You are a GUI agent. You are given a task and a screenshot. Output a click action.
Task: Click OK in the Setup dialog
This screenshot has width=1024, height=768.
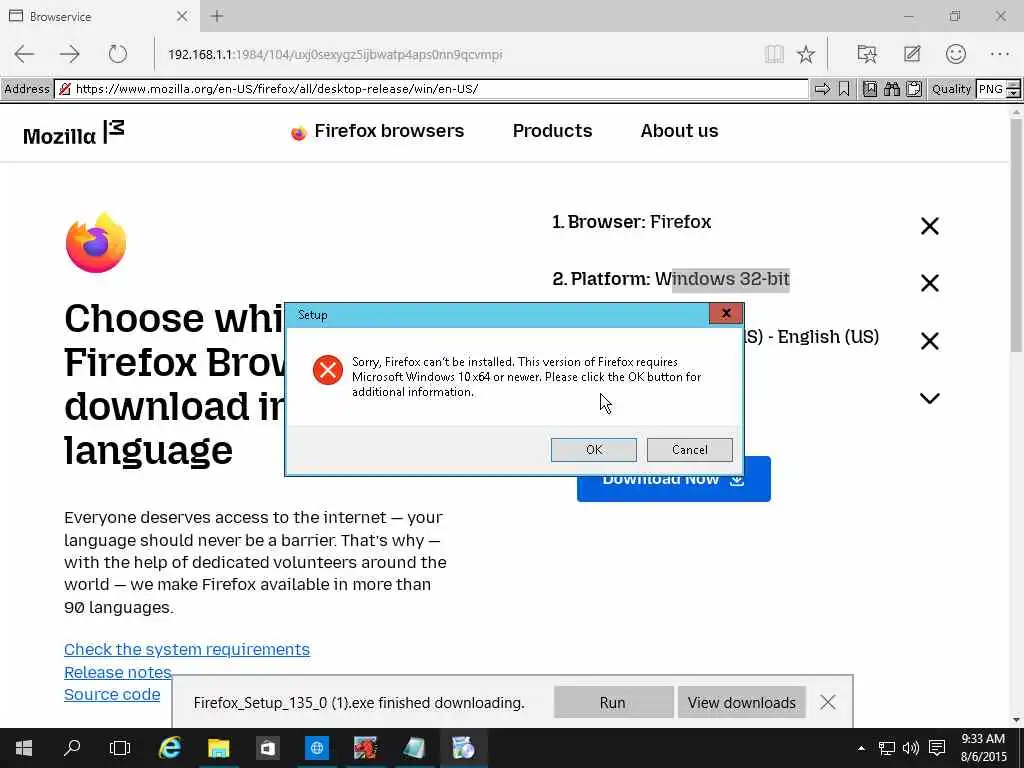click(594, 449)
